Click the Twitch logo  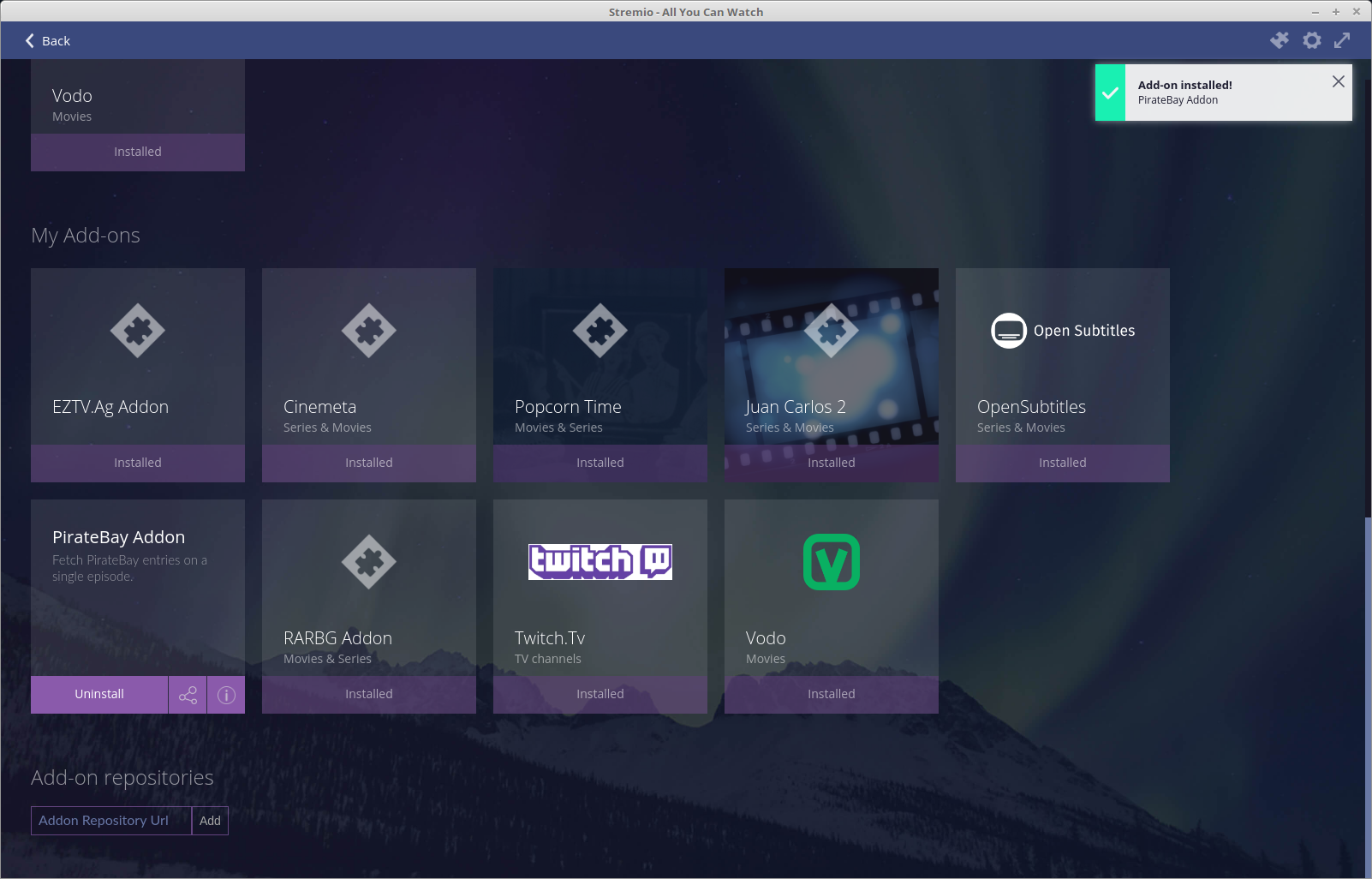coord(600,562)
